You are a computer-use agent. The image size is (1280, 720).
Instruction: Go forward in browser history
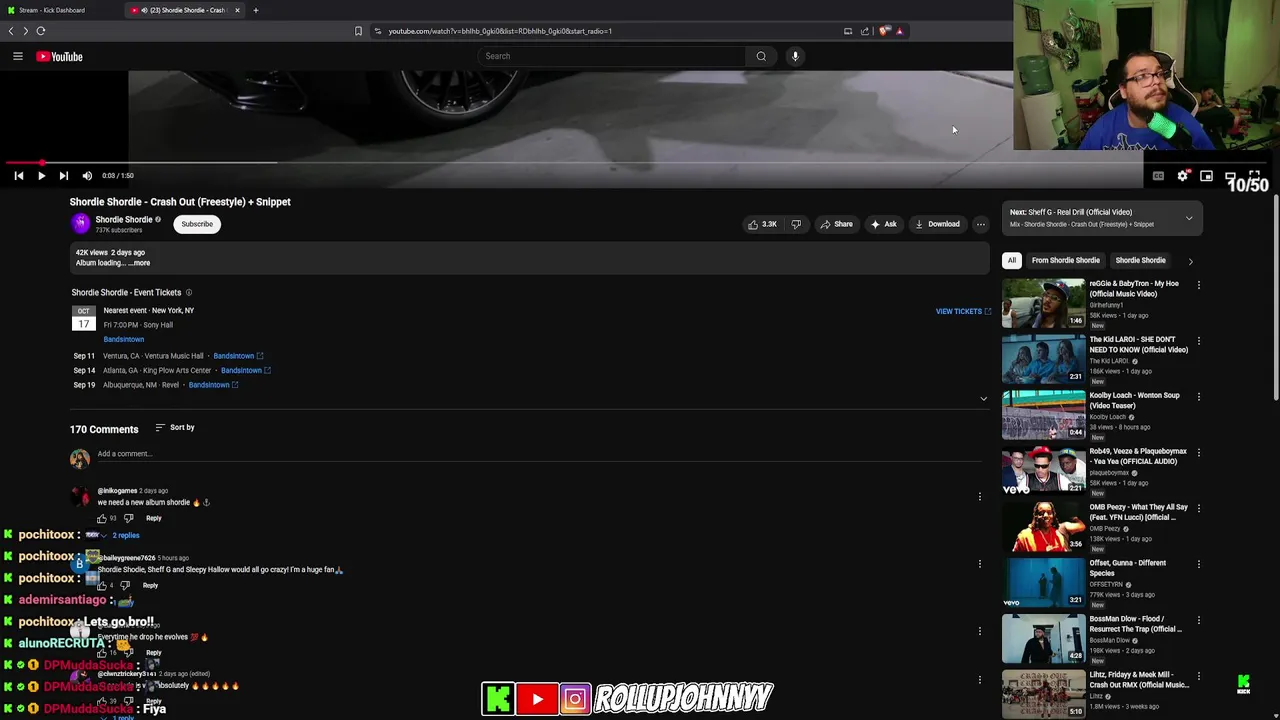[x=26, y=31]
